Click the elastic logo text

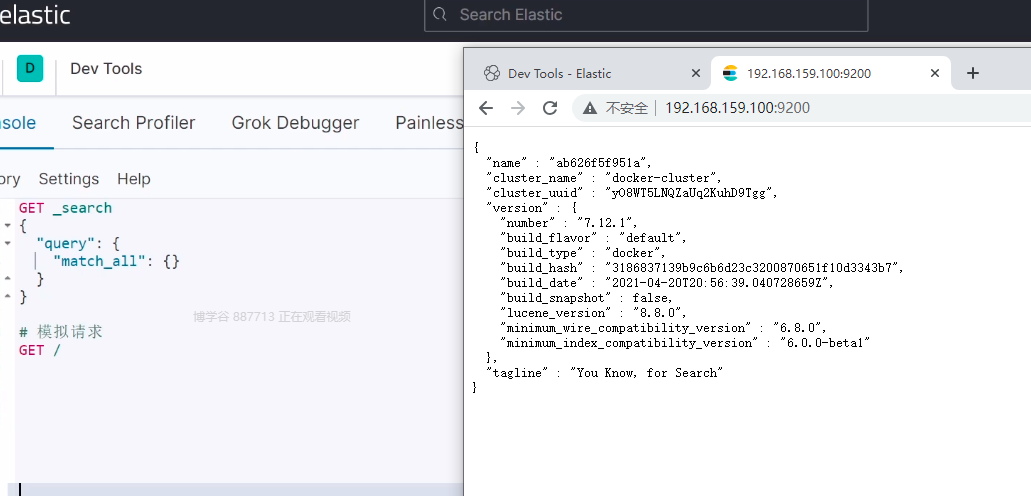(36, 15)
